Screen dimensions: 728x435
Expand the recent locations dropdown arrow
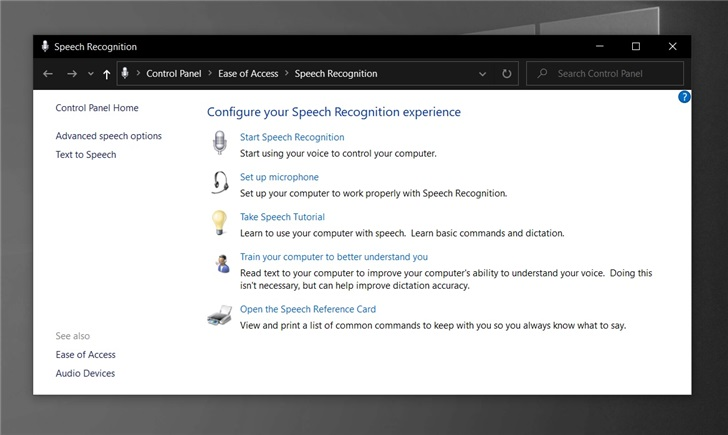[x=90, y=74]
